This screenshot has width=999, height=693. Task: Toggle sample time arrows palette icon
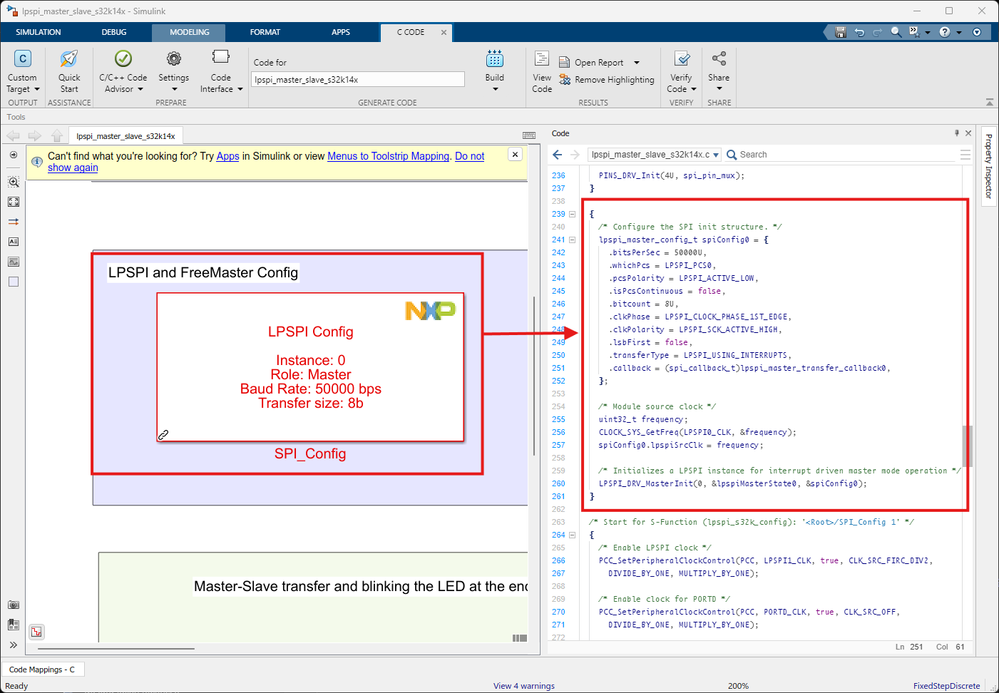[x=13, y=222]
